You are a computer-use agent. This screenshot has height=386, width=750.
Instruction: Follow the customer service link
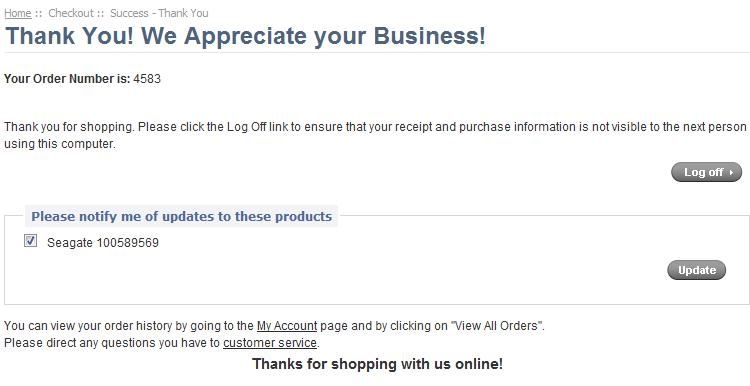coord(270,343)
